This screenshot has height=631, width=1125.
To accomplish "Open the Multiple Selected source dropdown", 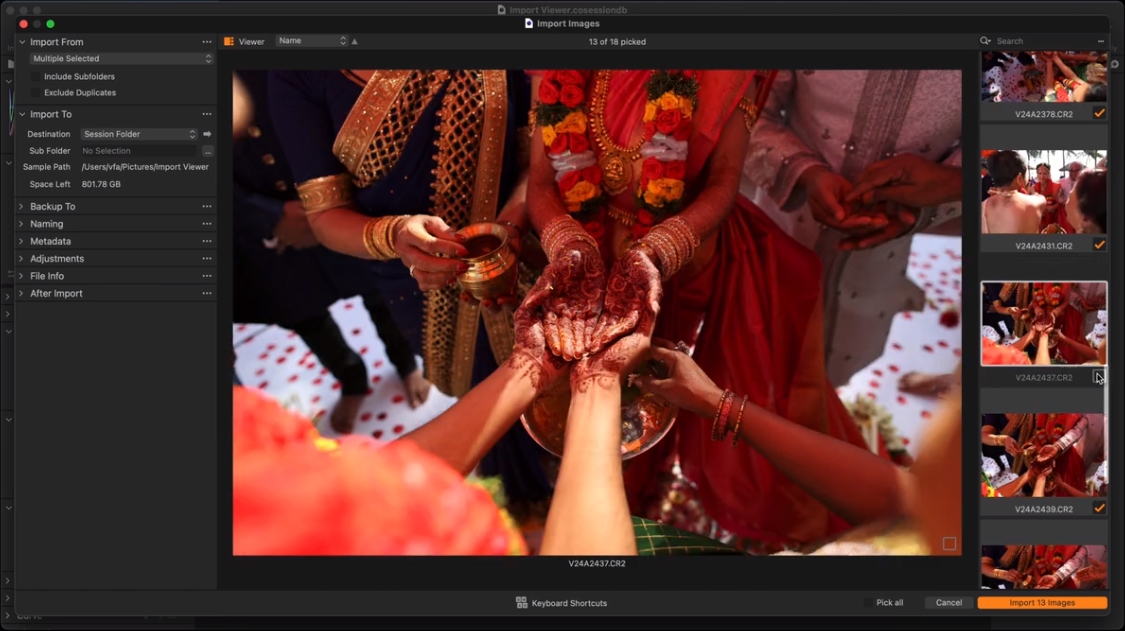I will click(x=121, y=59).
